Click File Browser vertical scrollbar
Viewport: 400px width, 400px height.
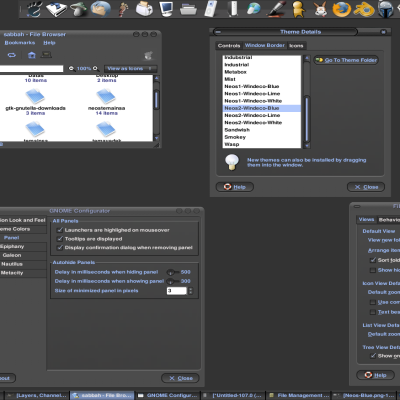coord(156,108)
